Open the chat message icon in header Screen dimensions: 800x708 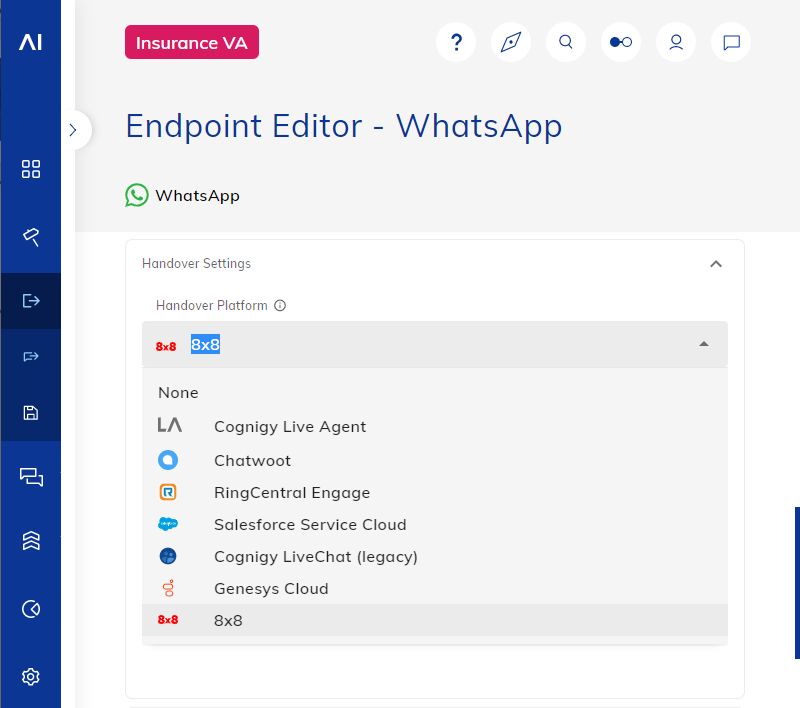pyautogui.click(x=731, y=42)
